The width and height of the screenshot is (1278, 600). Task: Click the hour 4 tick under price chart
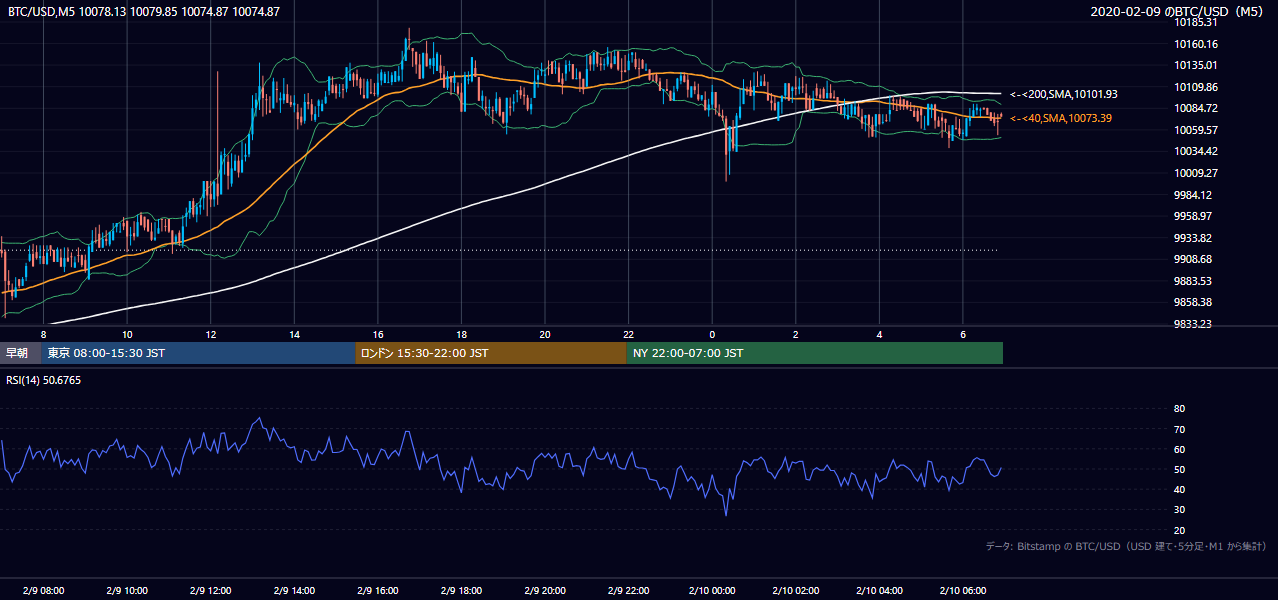coord(879,334)
